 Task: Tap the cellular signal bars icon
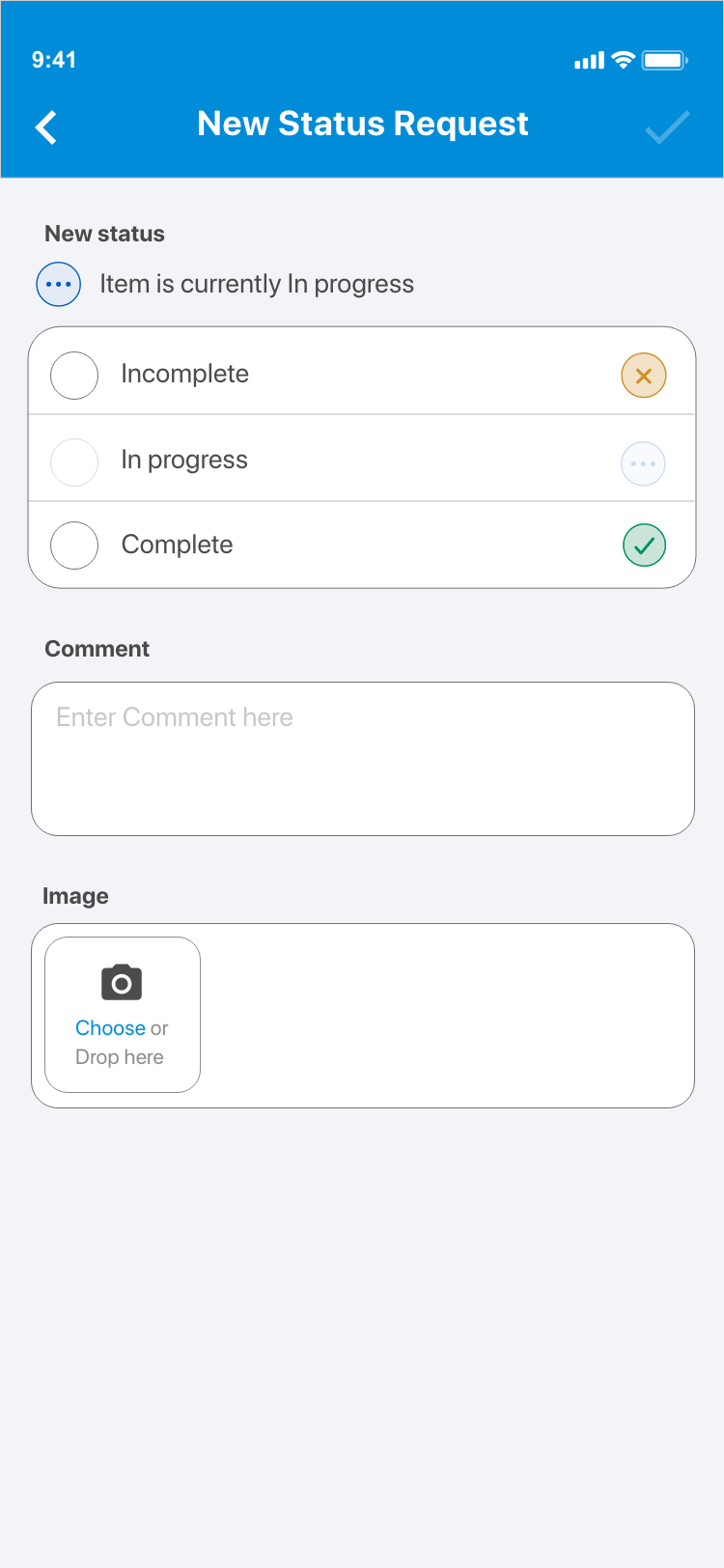(x=589, y=61)
